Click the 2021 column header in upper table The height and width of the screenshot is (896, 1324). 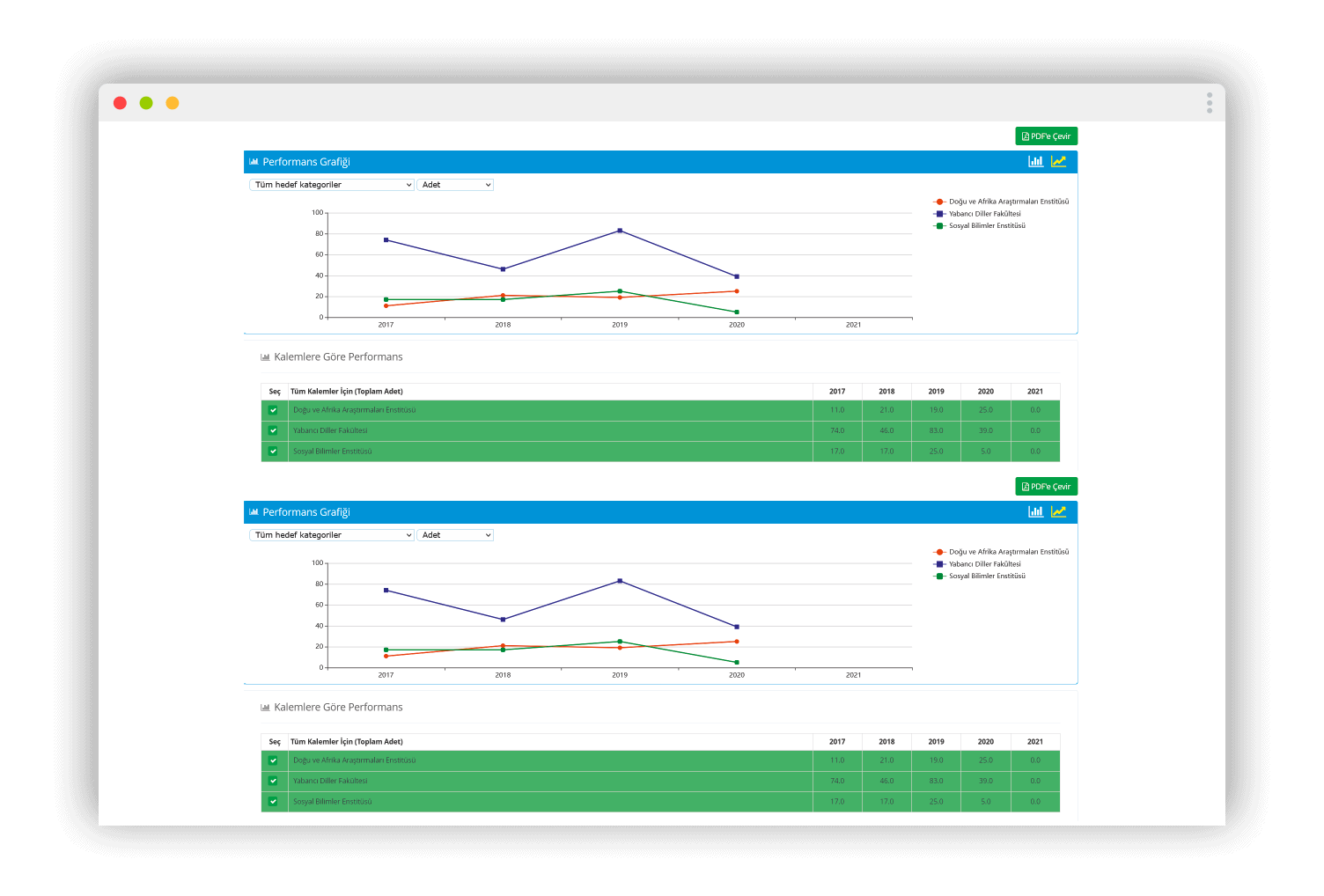[x=1035, y=392]
